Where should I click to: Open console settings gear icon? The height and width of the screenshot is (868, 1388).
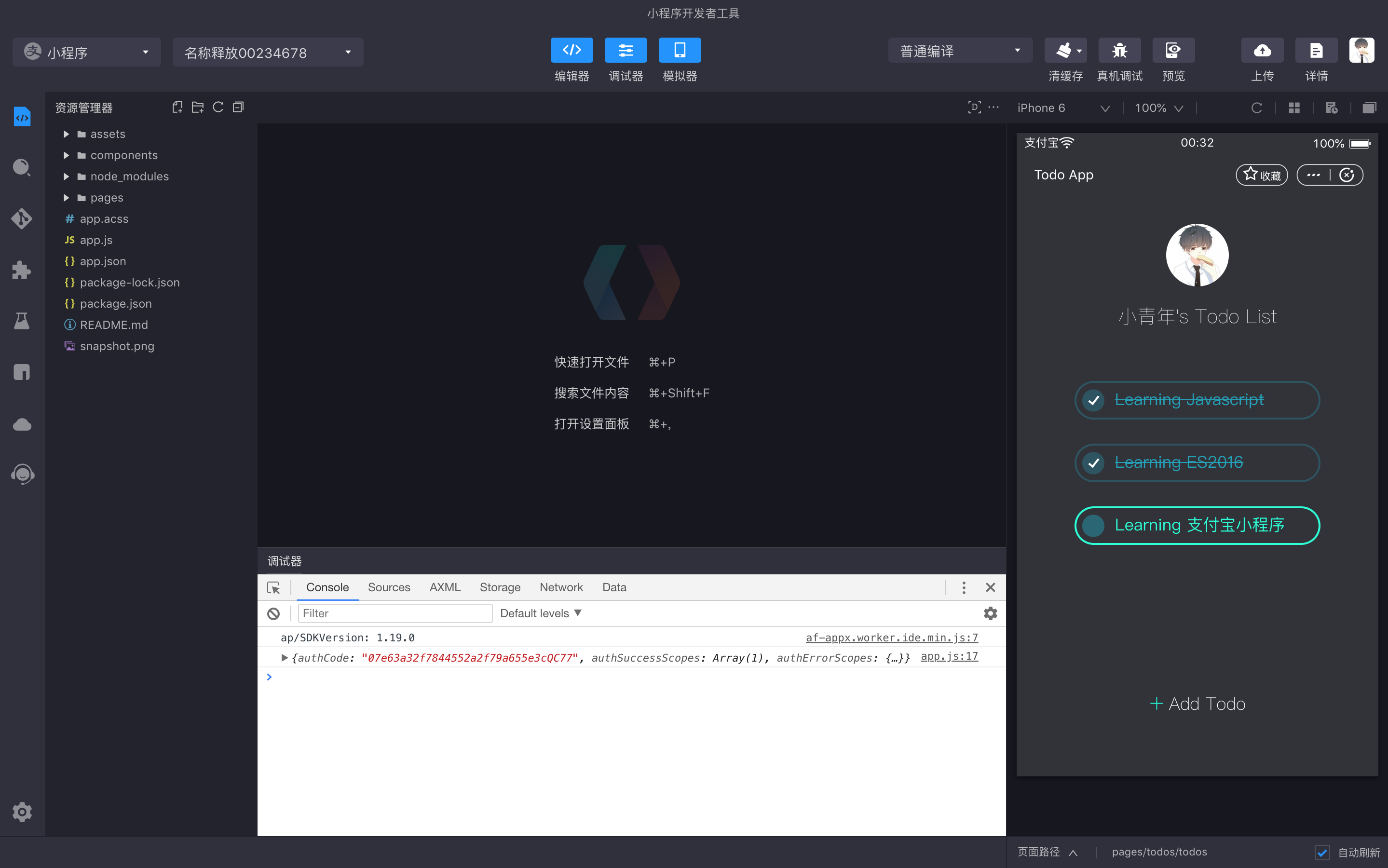(x=990, y=613)
